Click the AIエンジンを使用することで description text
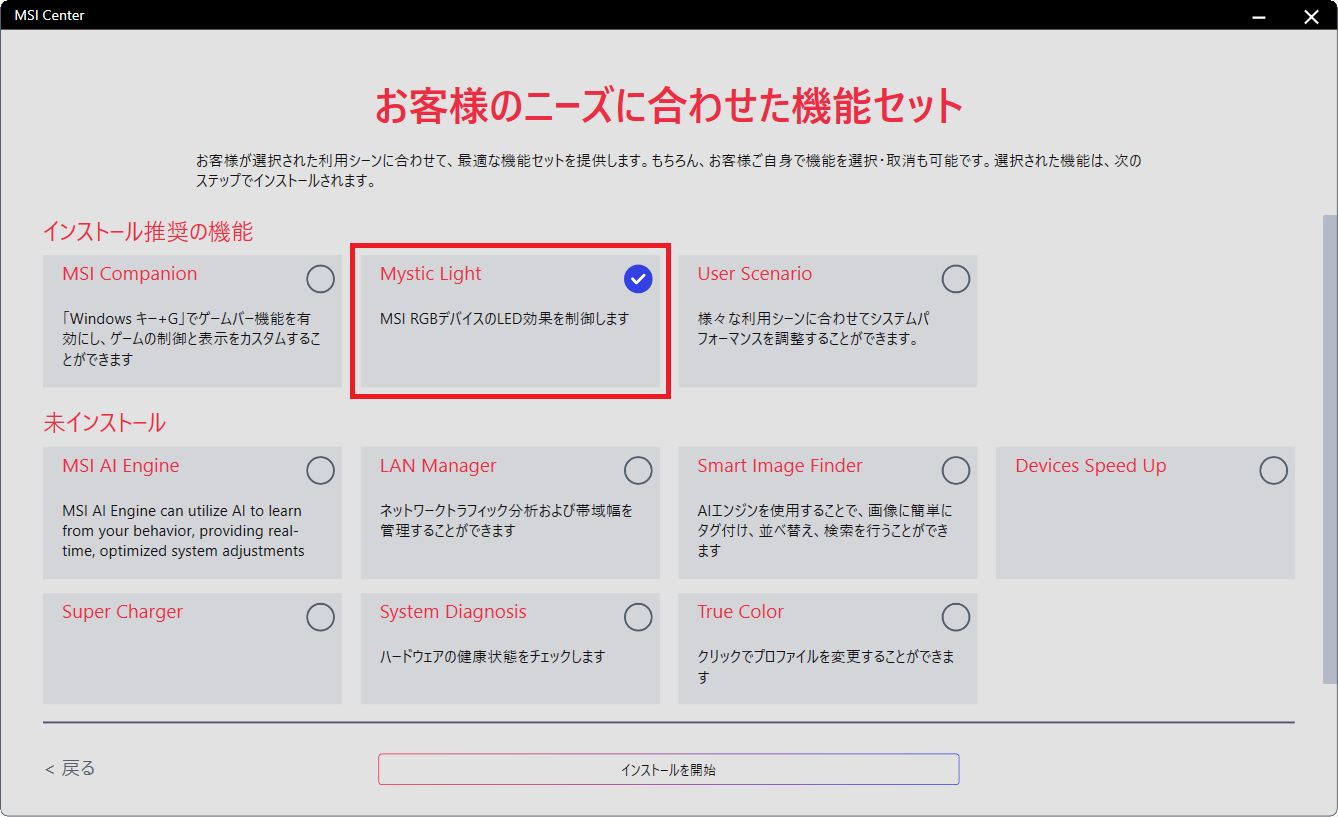1338x817 pixels. (825, 530)
